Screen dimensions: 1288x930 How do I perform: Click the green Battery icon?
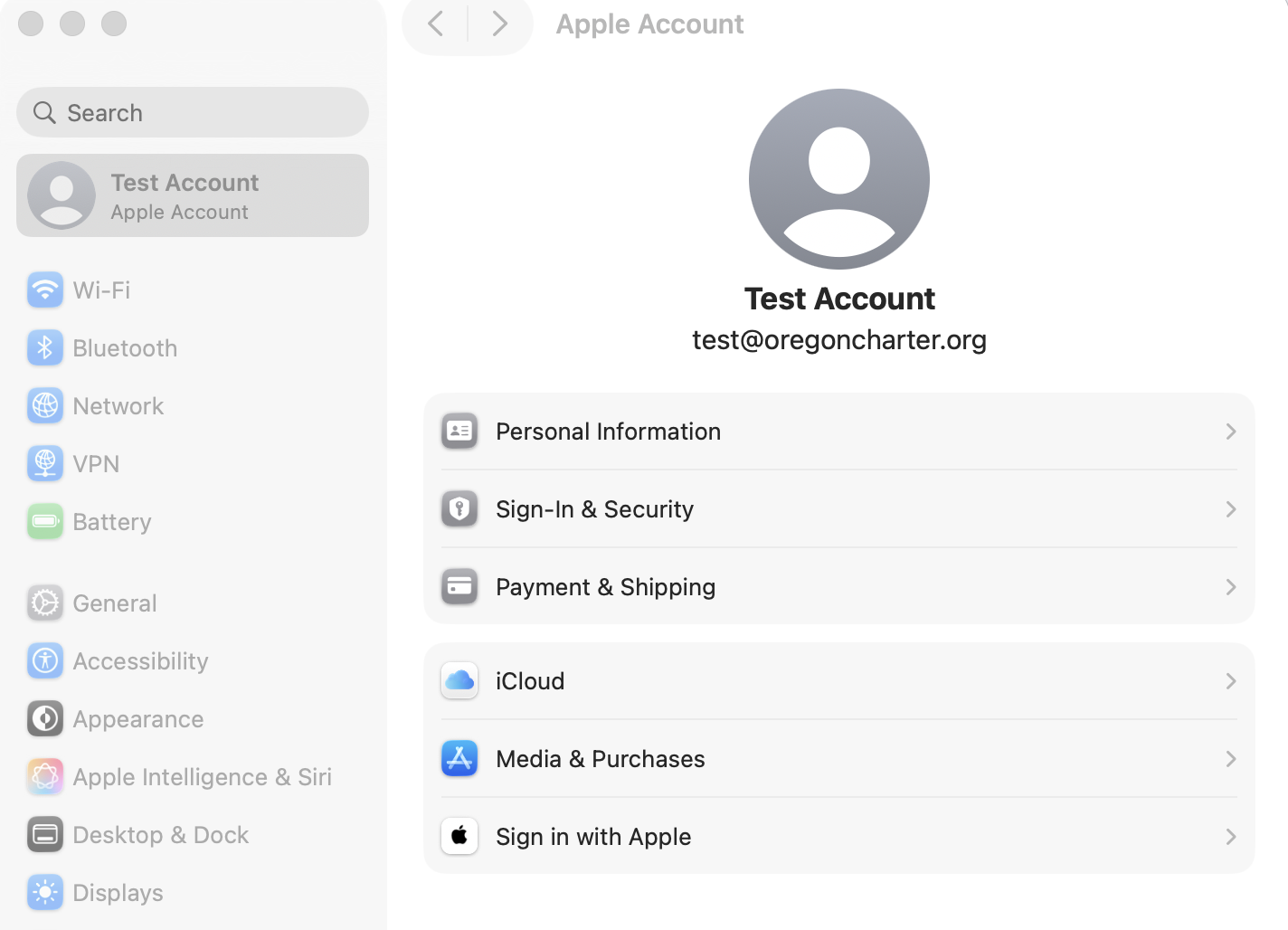coord(45,522)
